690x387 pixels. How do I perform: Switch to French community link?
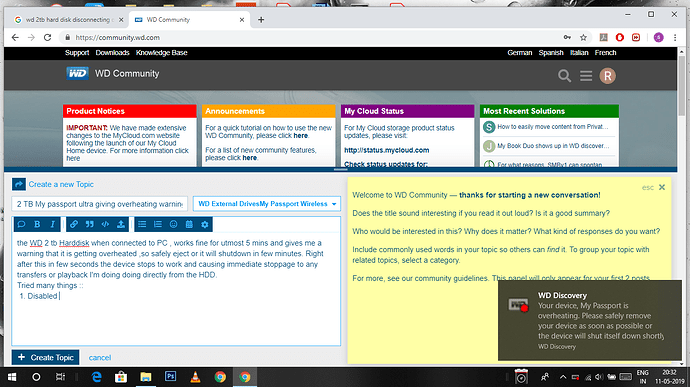point(606,52)
